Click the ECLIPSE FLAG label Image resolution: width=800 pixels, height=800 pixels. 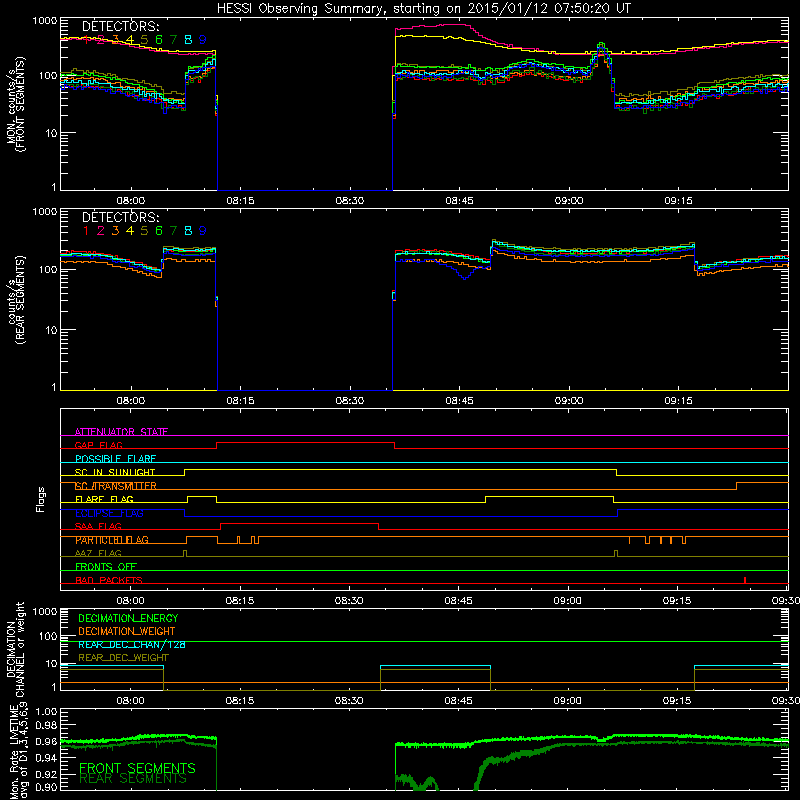point(109,513)
